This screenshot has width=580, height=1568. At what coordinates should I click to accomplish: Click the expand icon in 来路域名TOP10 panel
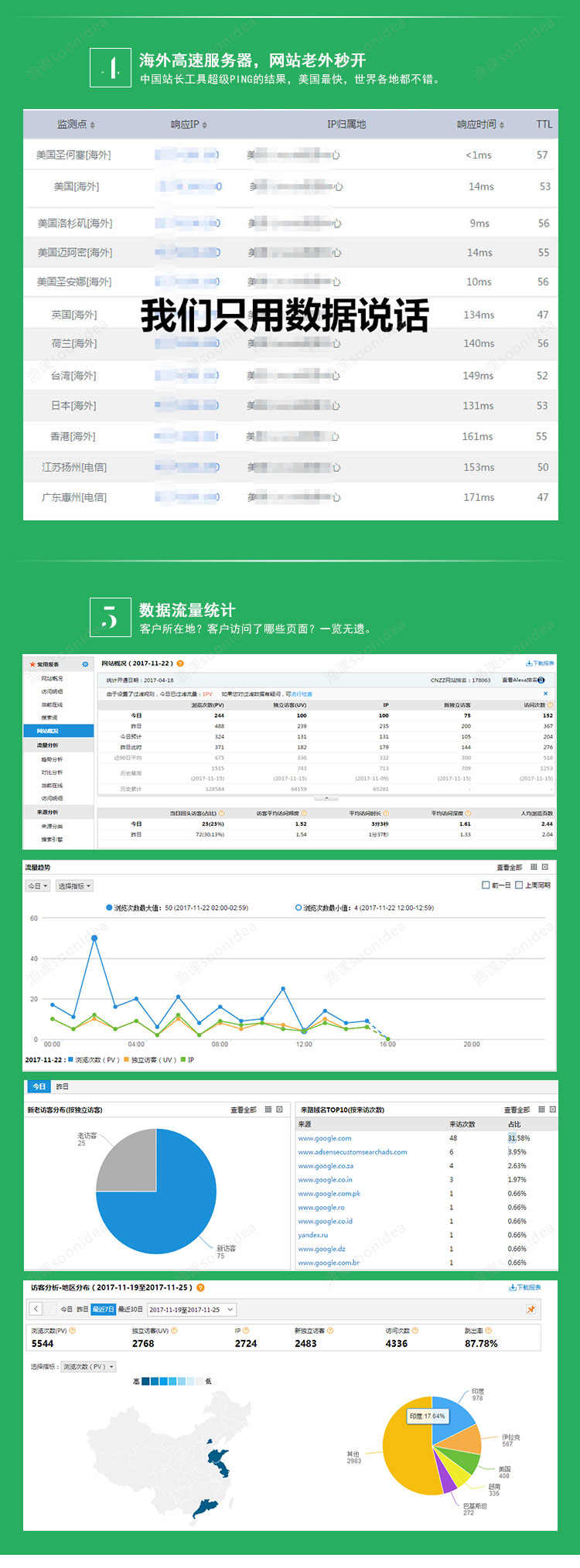(x=552, y=1110)
